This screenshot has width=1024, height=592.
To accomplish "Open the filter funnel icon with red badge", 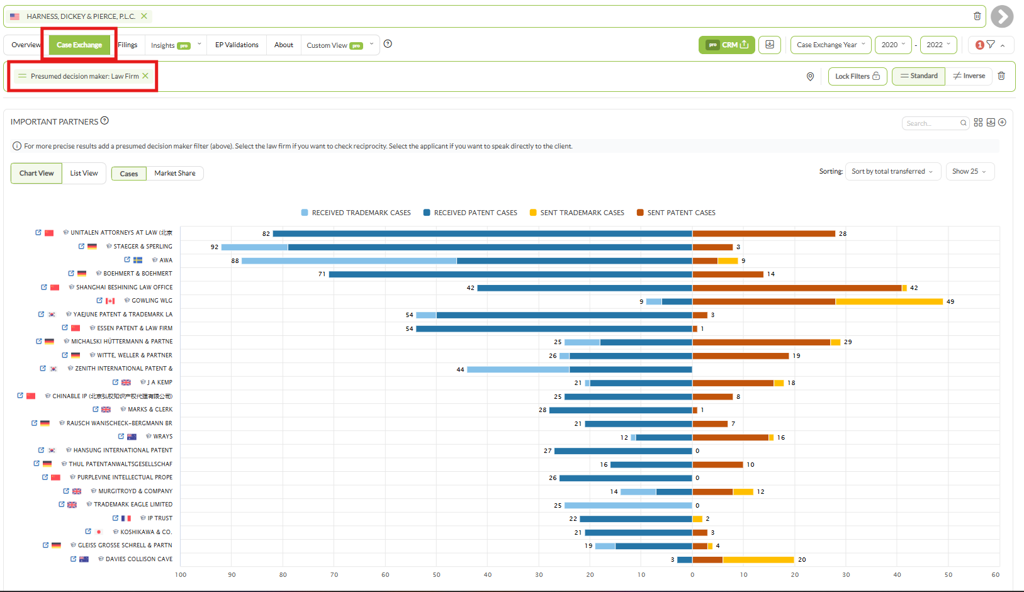I will coord(991,44).
